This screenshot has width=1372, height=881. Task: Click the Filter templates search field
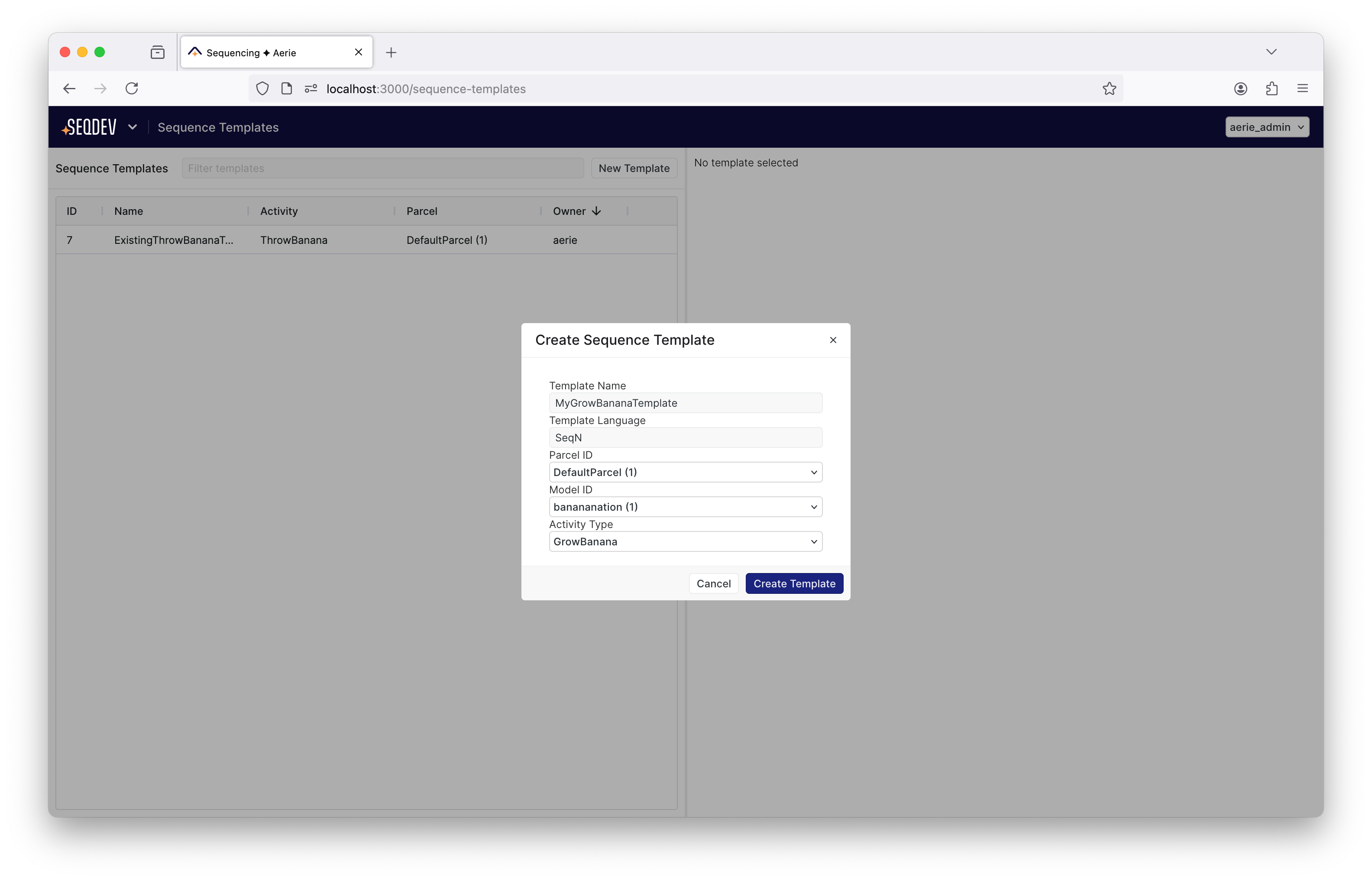point(382,168)
